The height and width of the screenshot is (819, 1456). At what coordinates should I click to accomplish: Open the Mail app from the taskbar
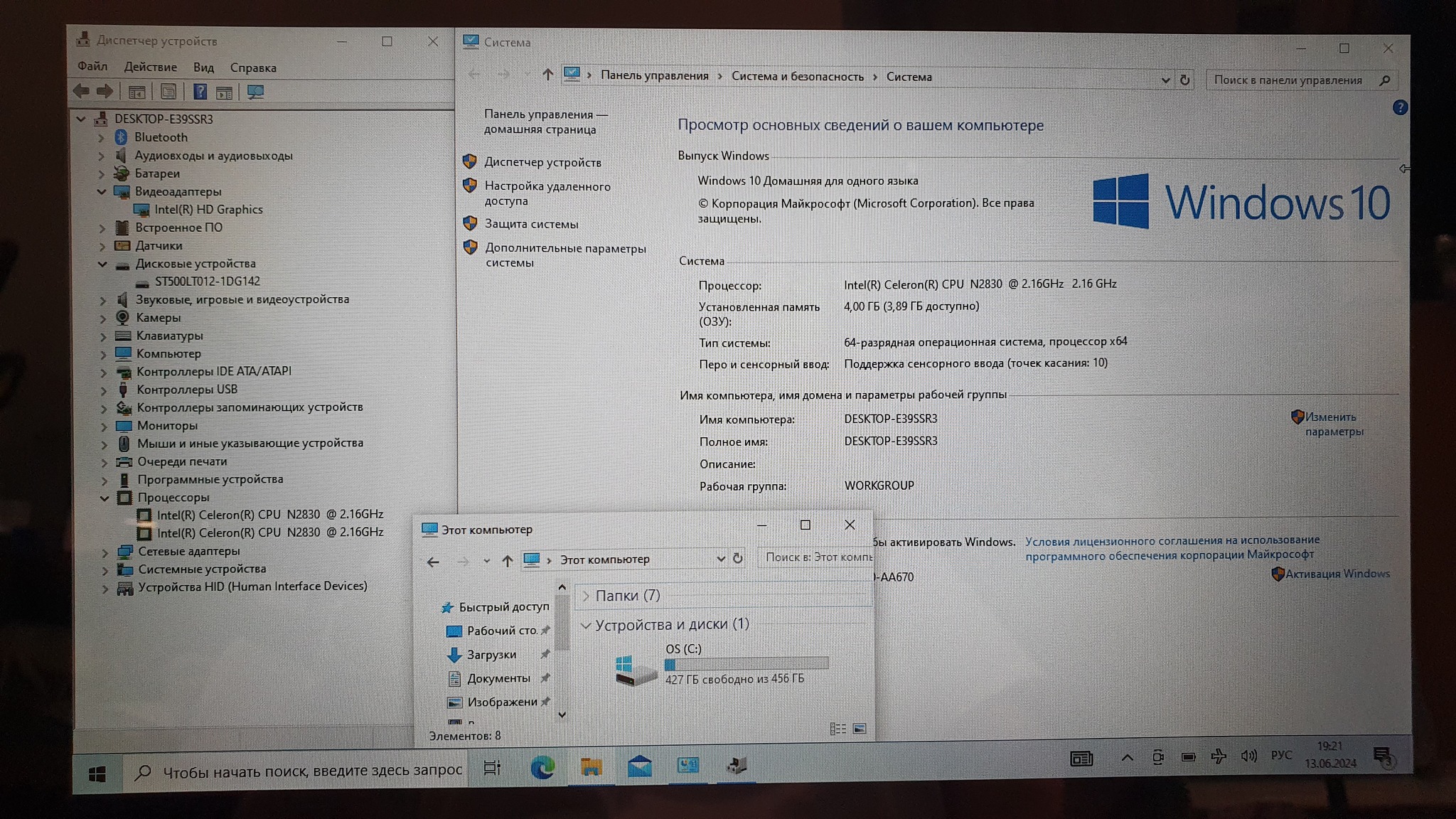click(639, 766)
